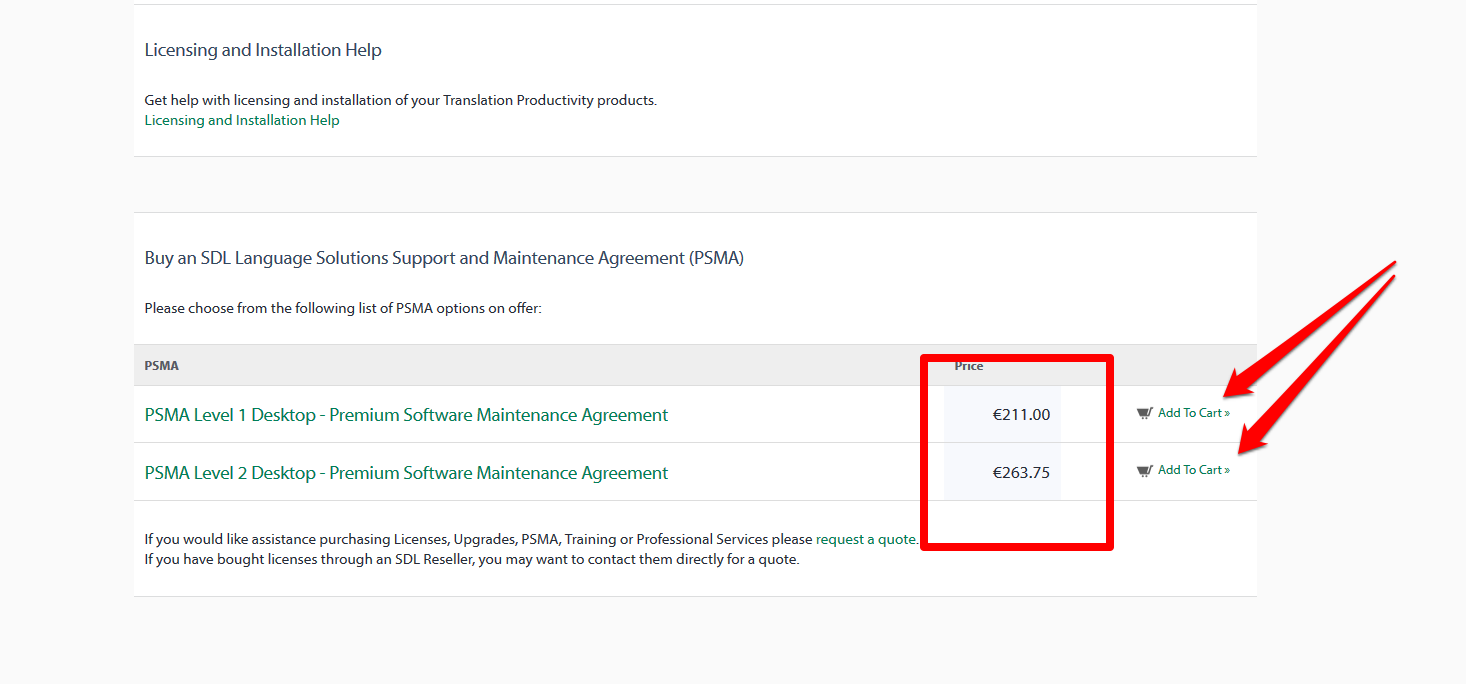The image size is (1466, 684).
Task: Open PSMA Level 2 Desktop agreement page
Action: 406,473
